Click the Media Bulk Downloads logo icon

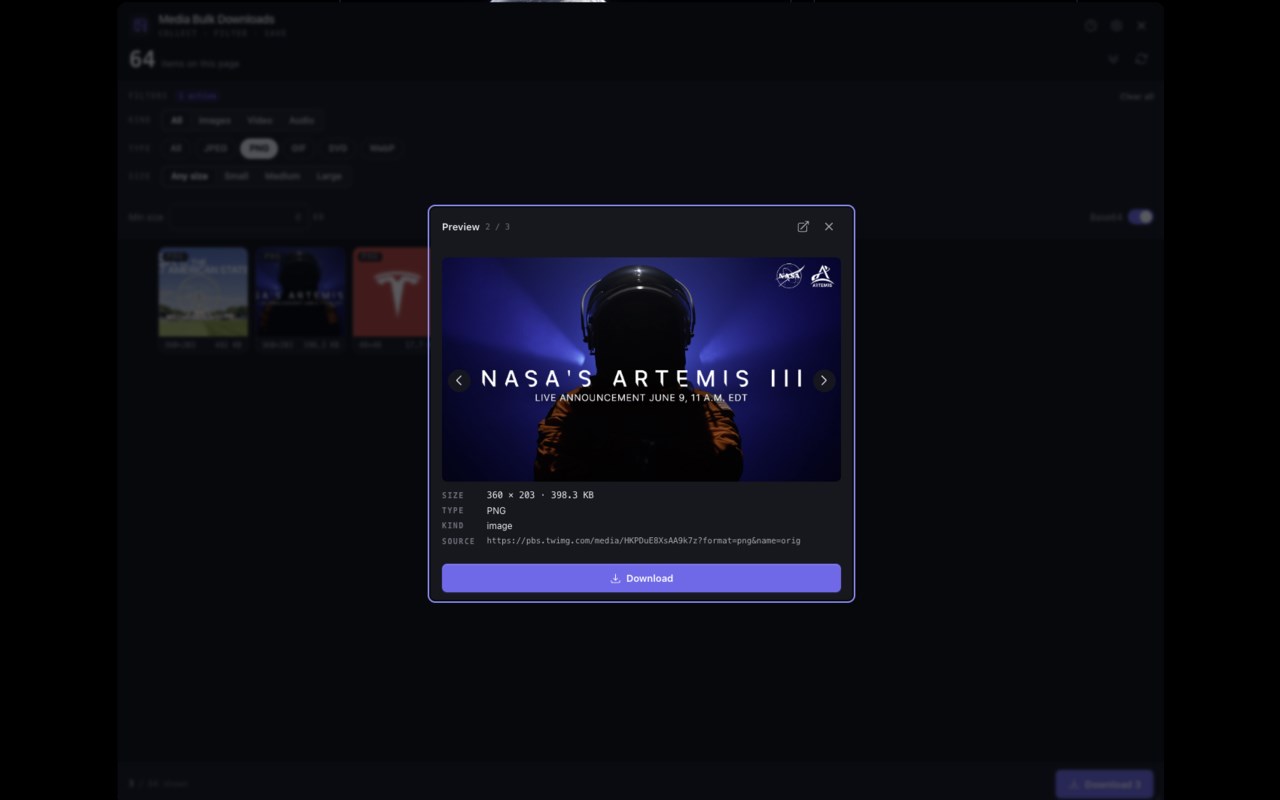pos(140,25)
